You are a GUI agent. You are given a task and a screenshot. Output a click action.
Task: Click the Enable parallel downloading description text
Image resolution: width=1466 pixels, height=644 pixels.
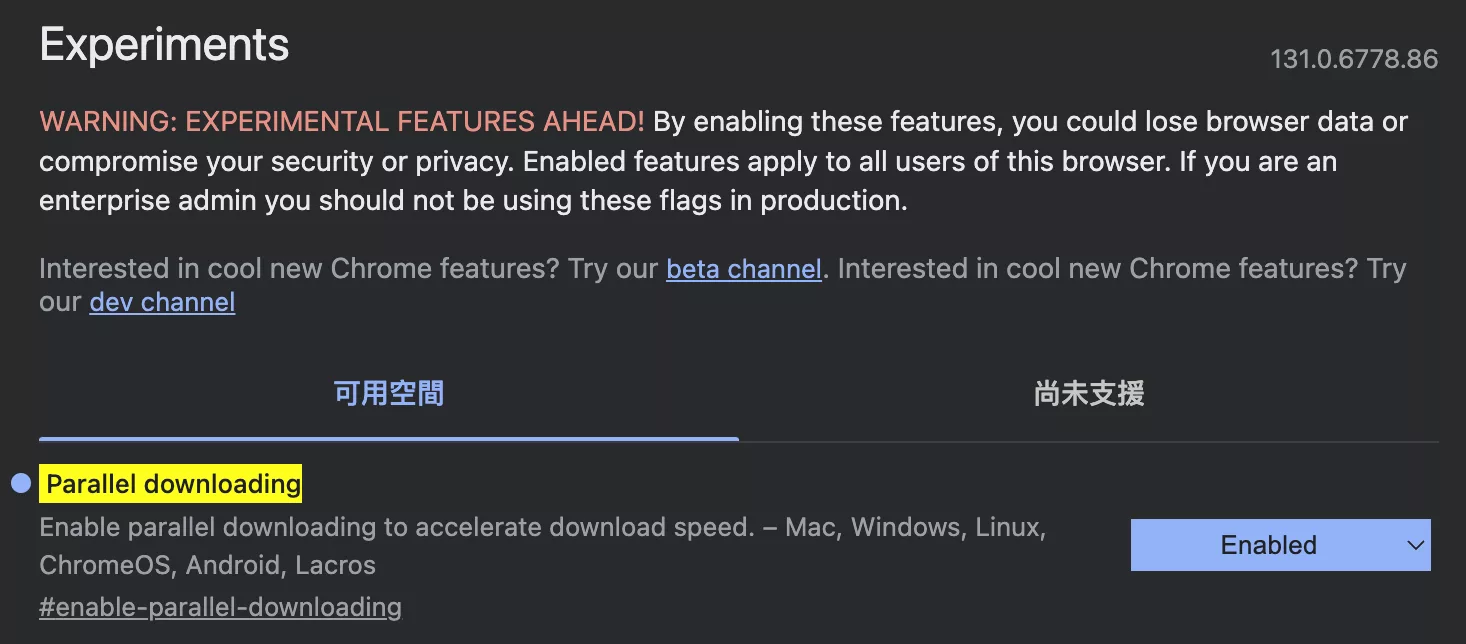coord(397,527)
